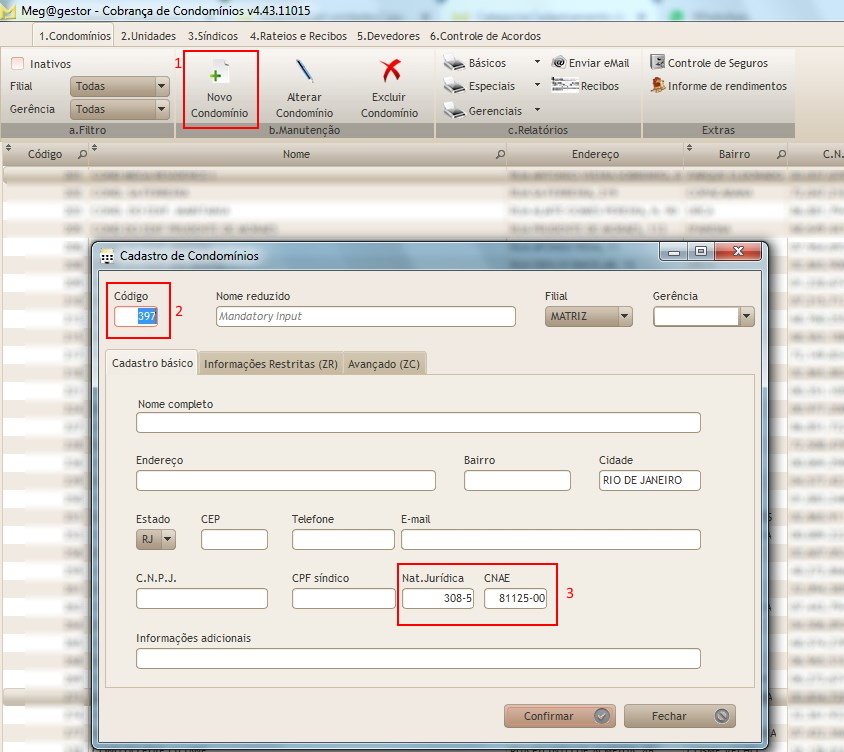Expand the Gerenciais reports arrow
844x752 pixels.
(537, 110)
